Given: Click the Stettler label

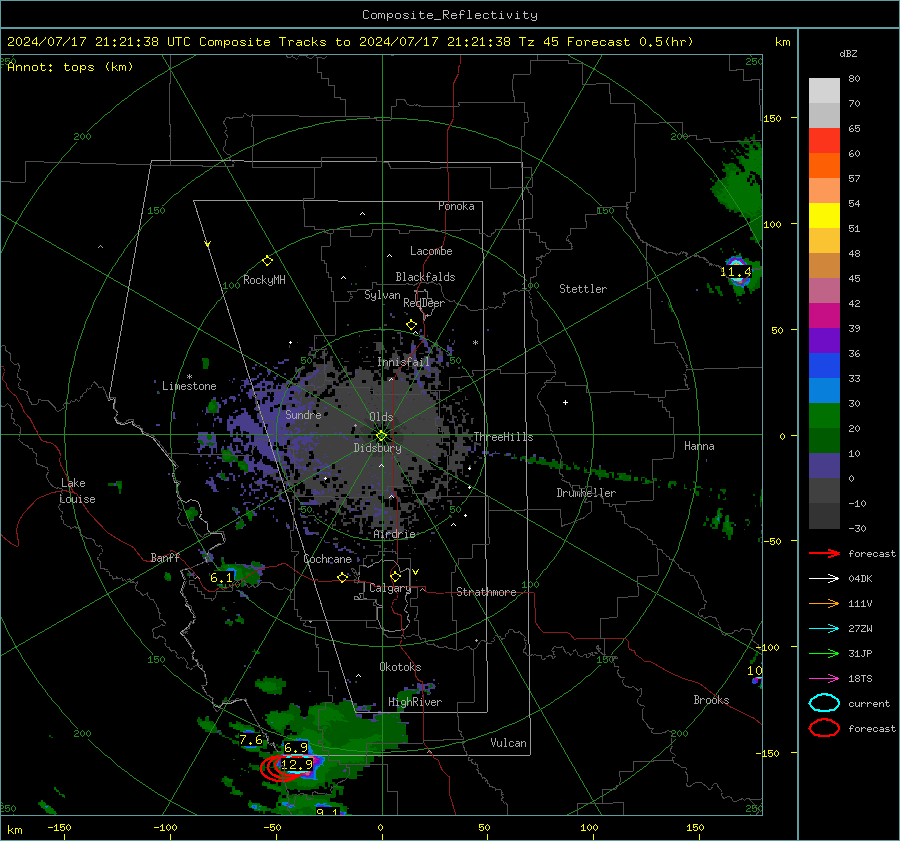Looking at the screenshot, I should coord(583,289).
